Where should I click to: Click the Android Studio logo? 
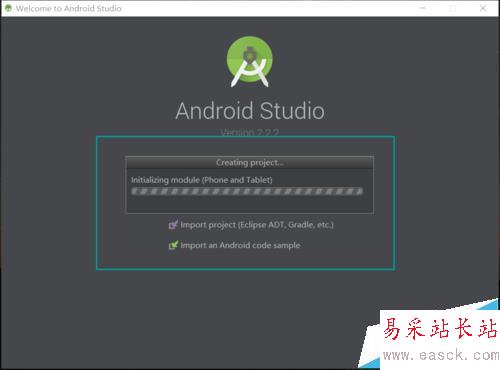pos(250,62)
